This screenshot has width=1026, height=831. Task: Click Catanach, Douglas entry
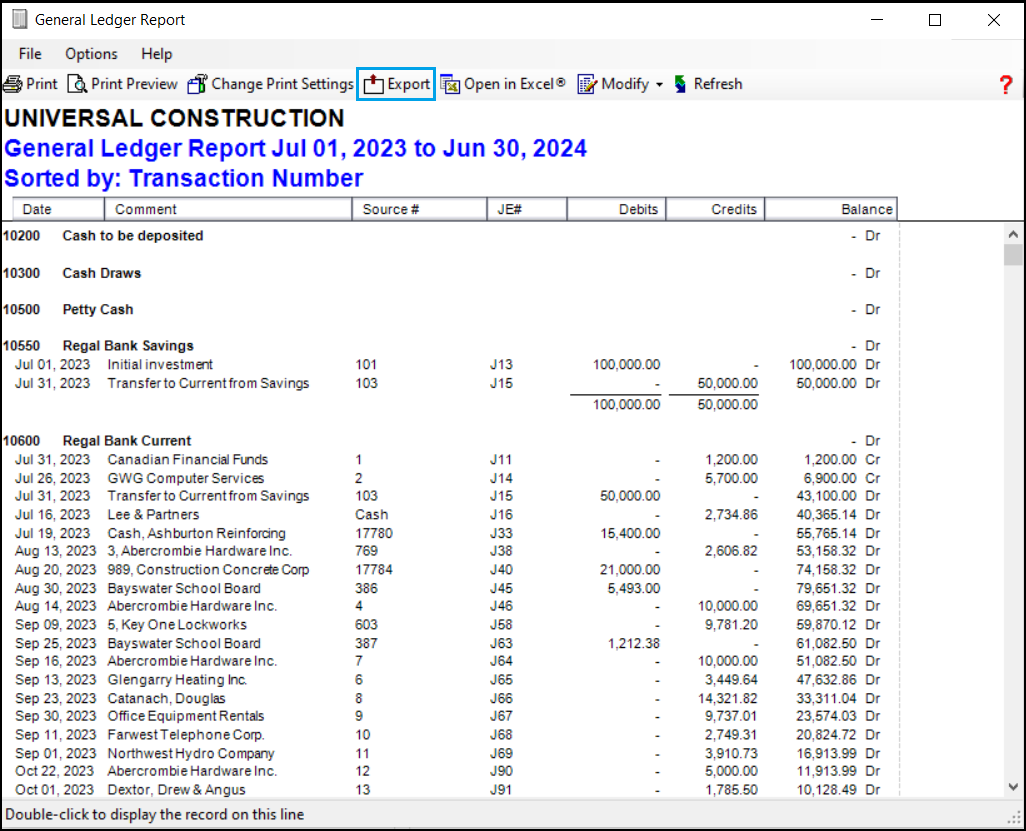coord(166,698)
